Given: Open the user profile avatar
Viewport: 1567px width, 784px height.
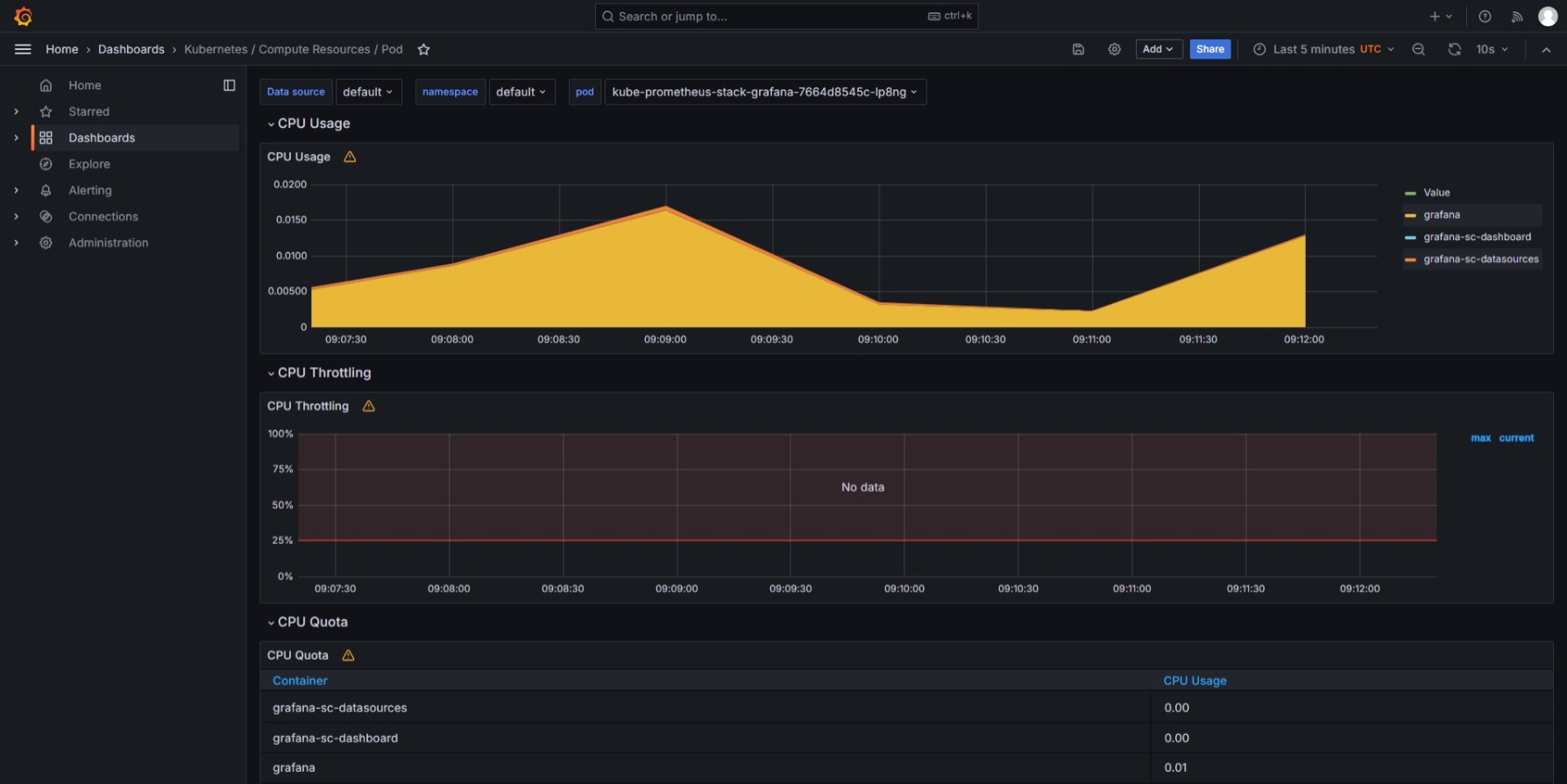Looking at the screenshot, I should pyautogui.click(x=1548, y=17).
